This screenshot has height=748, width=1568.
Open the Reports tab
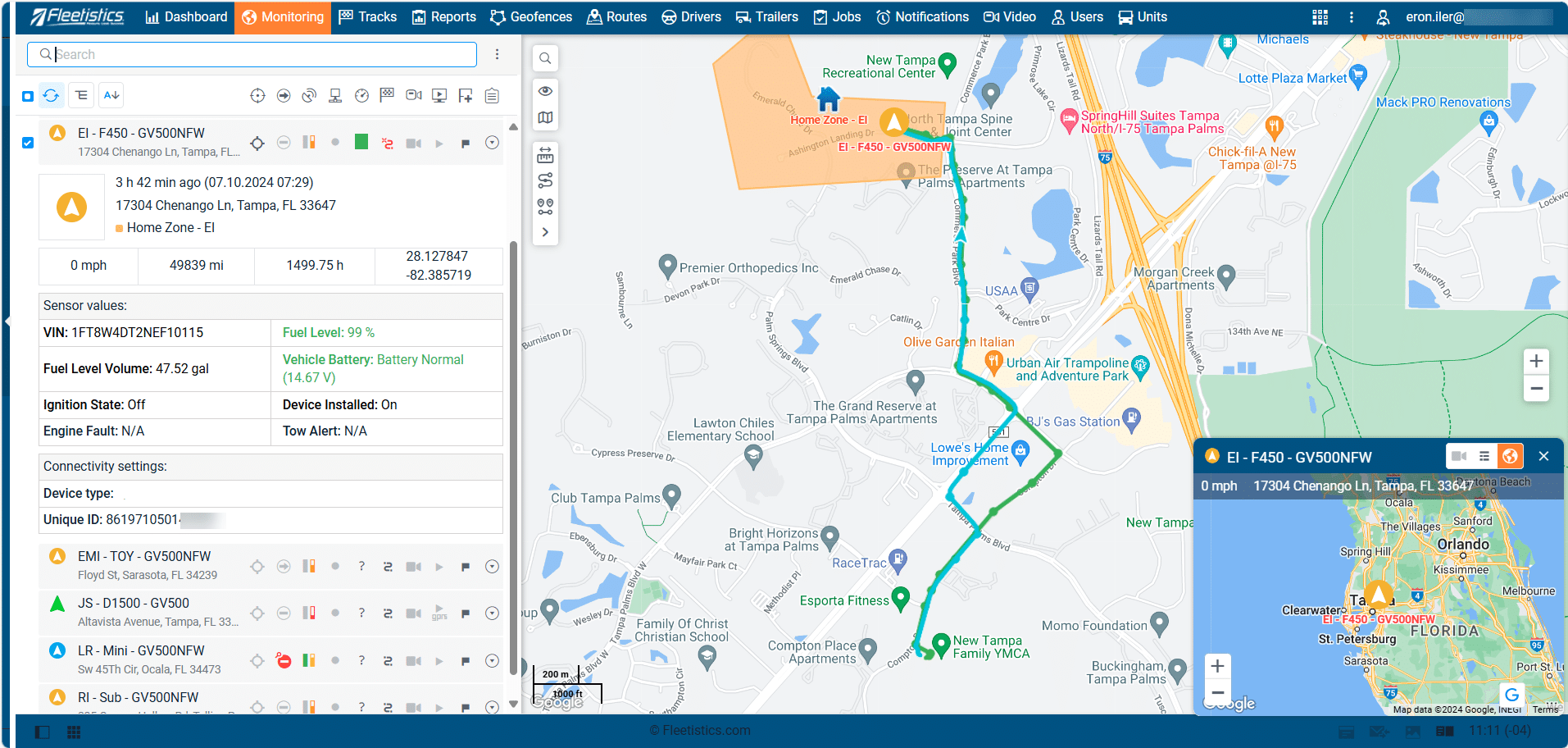pyautogui.click(x=443, y=16)
